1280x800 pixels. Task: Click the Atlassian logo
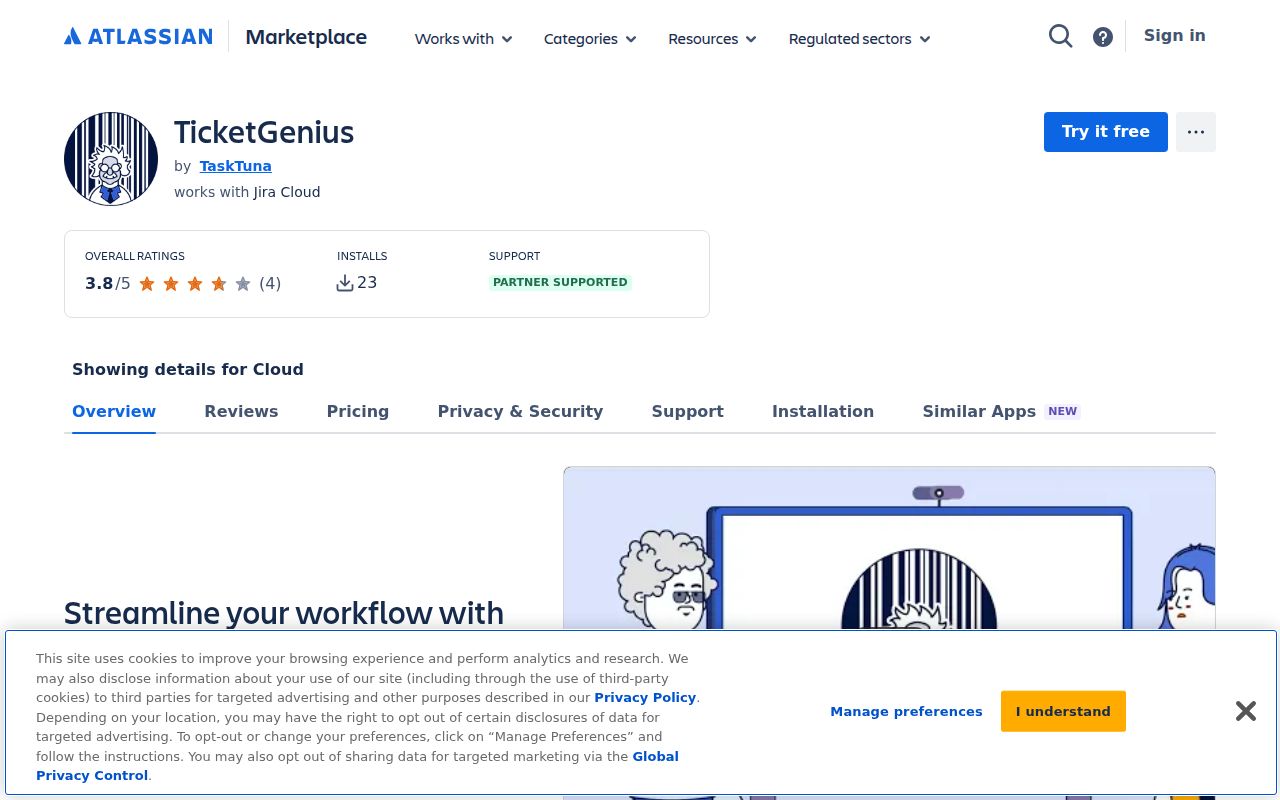pos(138,37)
